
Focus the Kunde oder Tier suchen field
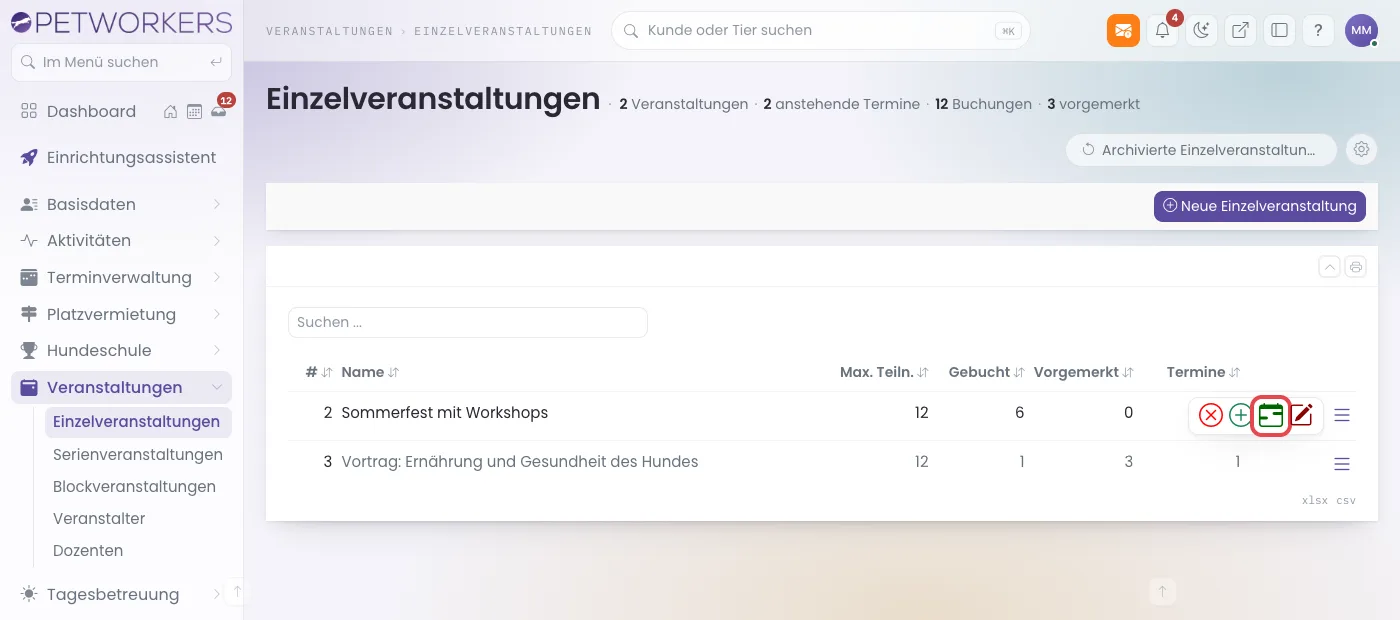pyautogui.click(x=820, y=30)
